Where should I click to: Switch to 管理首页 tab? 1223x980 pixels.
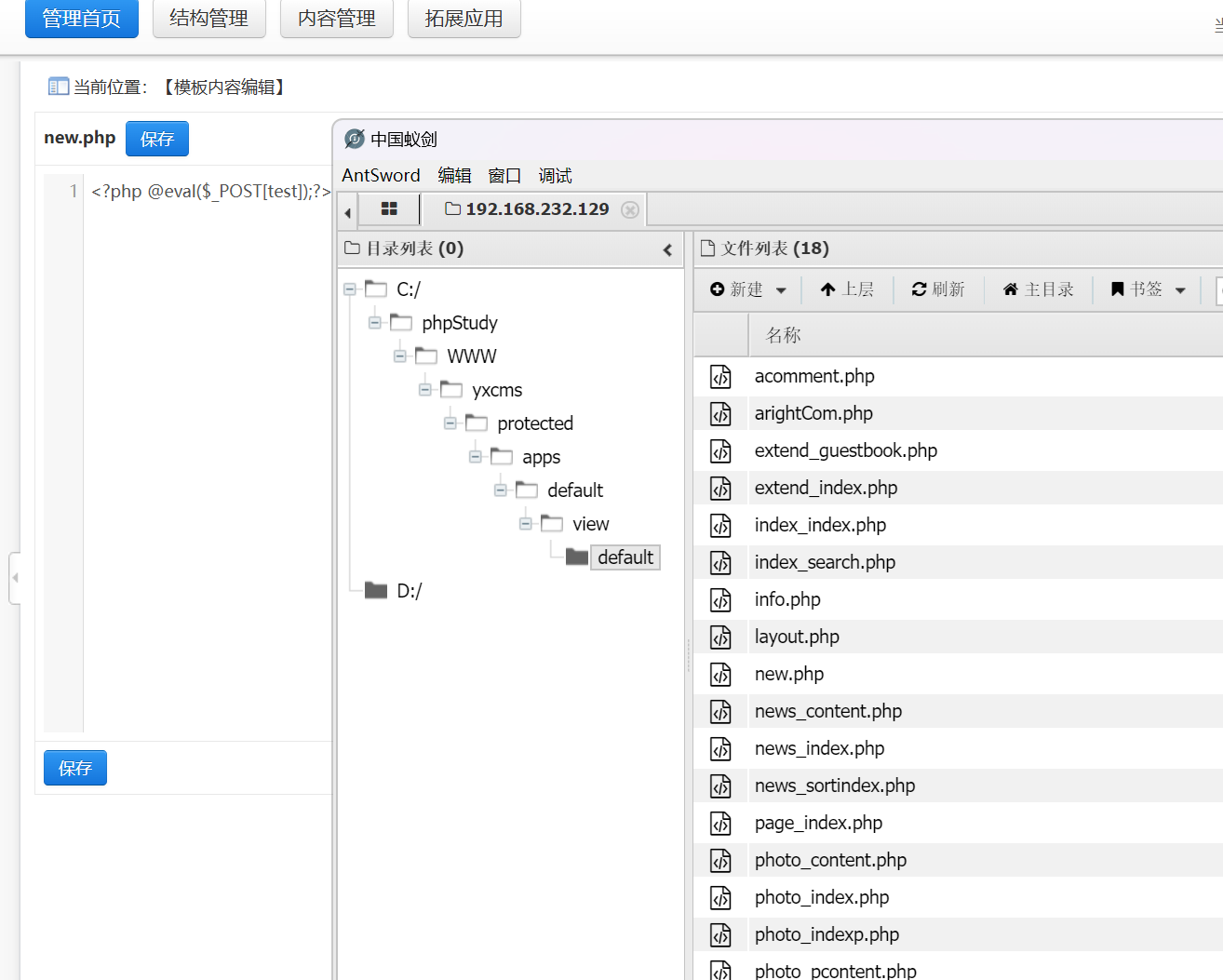(82, 19)
